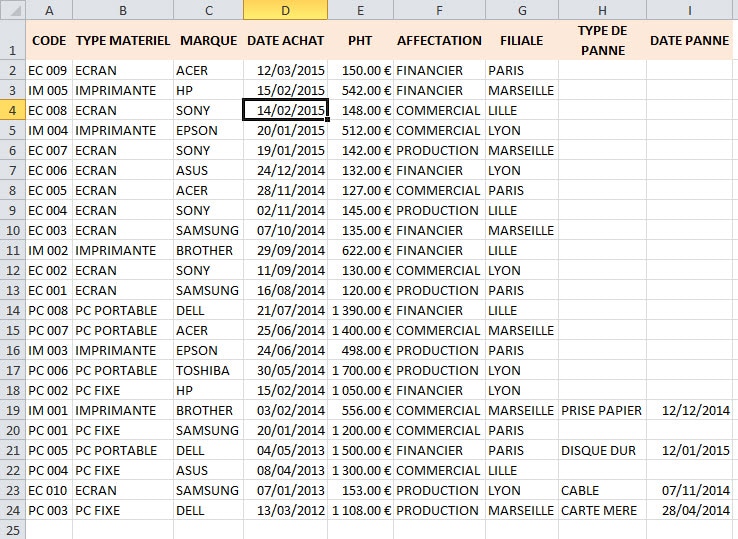Select cell with price 542.00 €
The width and height of the screenshot is (738, 539).
(x=360, y=90)
